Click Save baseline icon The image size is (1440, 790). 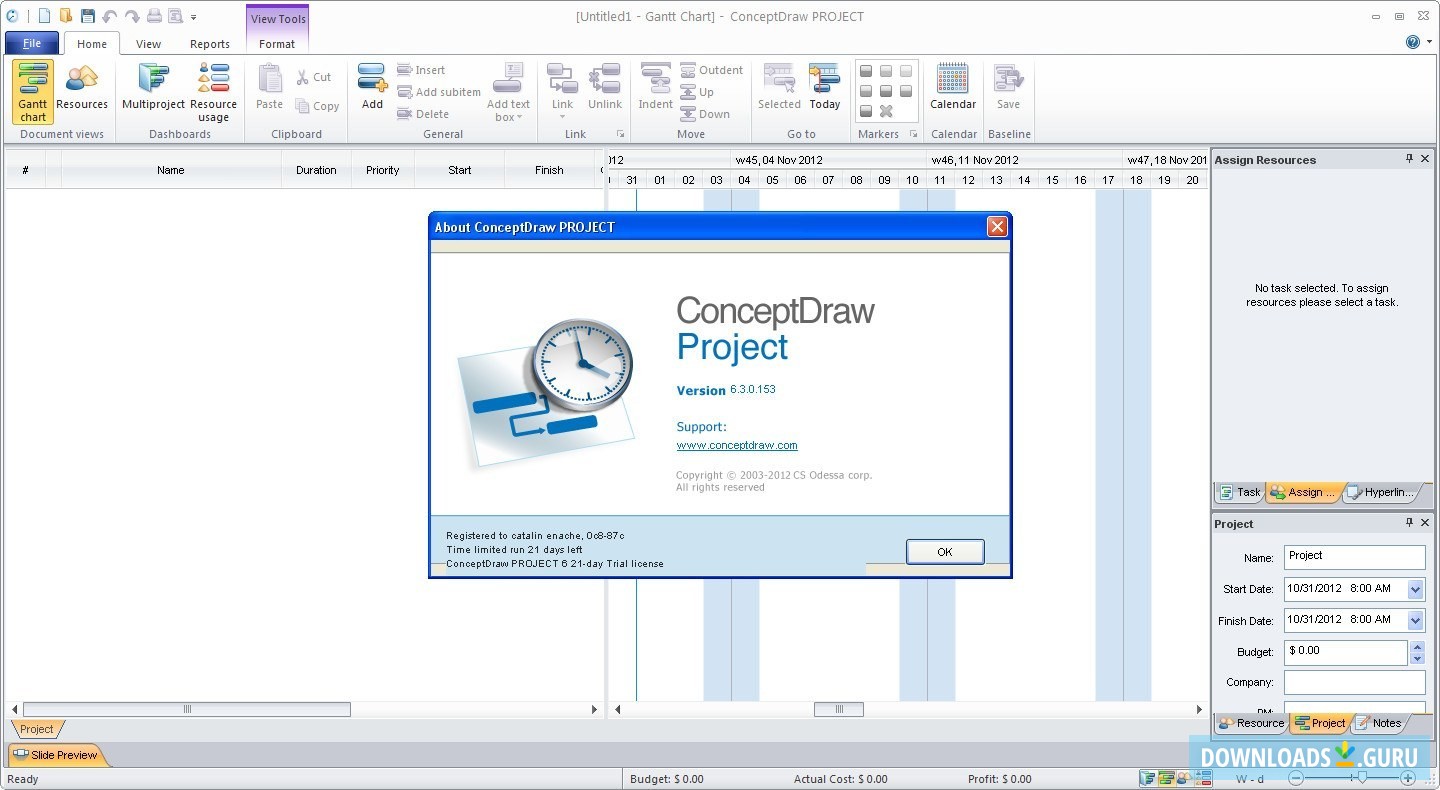click(x=1008, y=86)
